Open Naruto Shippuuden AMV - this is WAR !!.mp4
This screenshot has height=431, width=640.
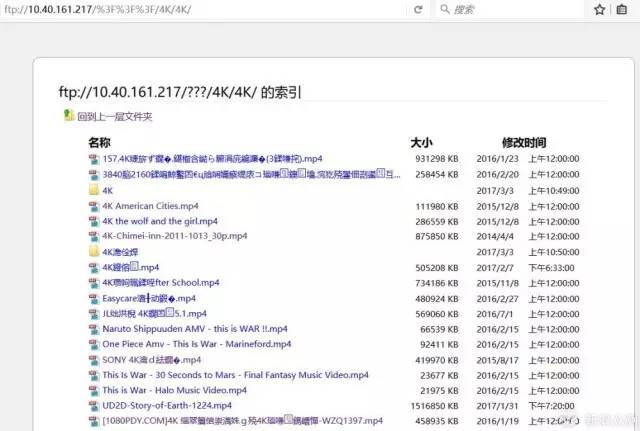point(195,329)
